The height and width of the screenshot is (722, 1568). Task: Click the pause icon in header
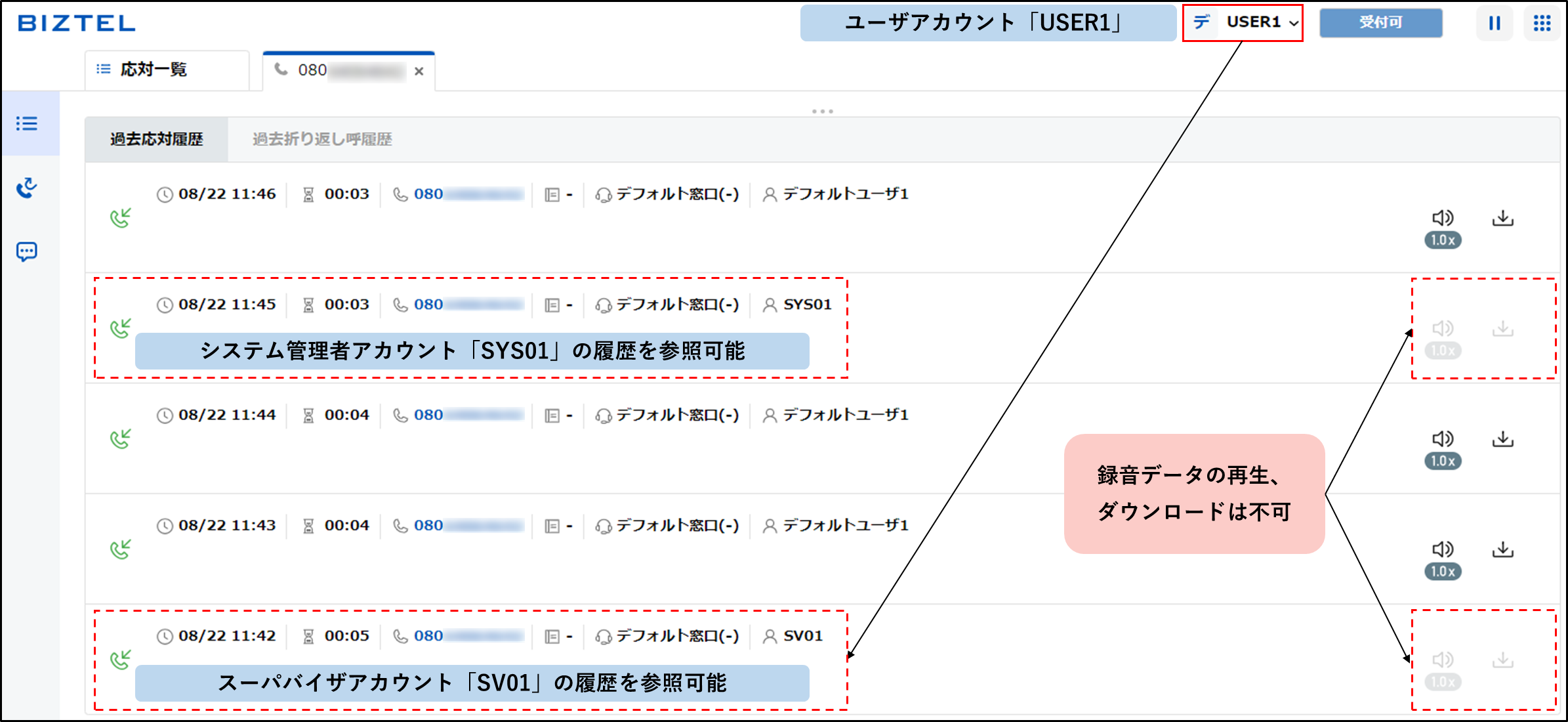pos(1495,23)
